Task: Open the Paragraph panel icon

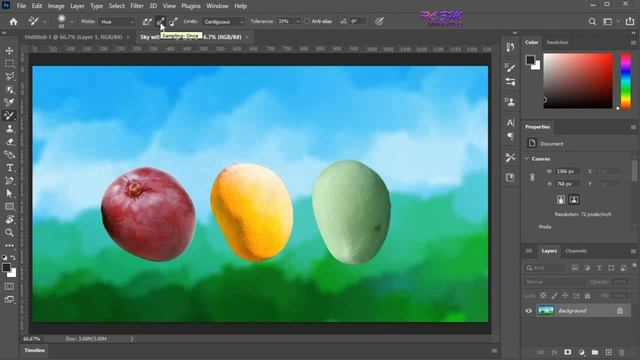Action: click(510, 136)
